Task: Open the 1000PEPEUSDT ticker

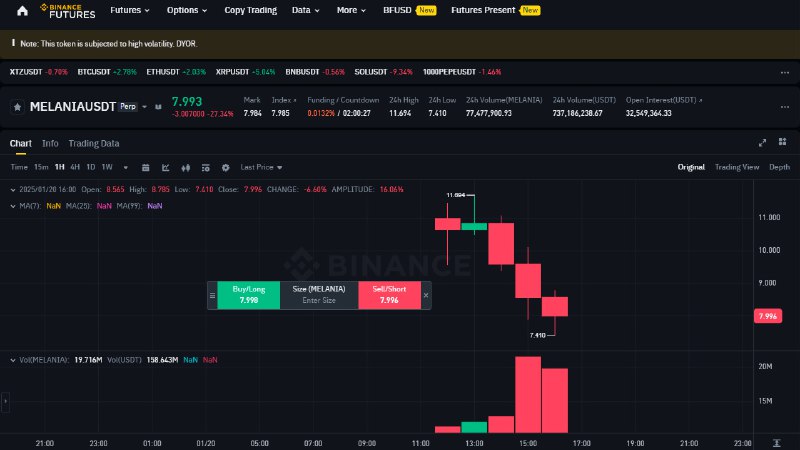Action: click(x=462, y=72)
